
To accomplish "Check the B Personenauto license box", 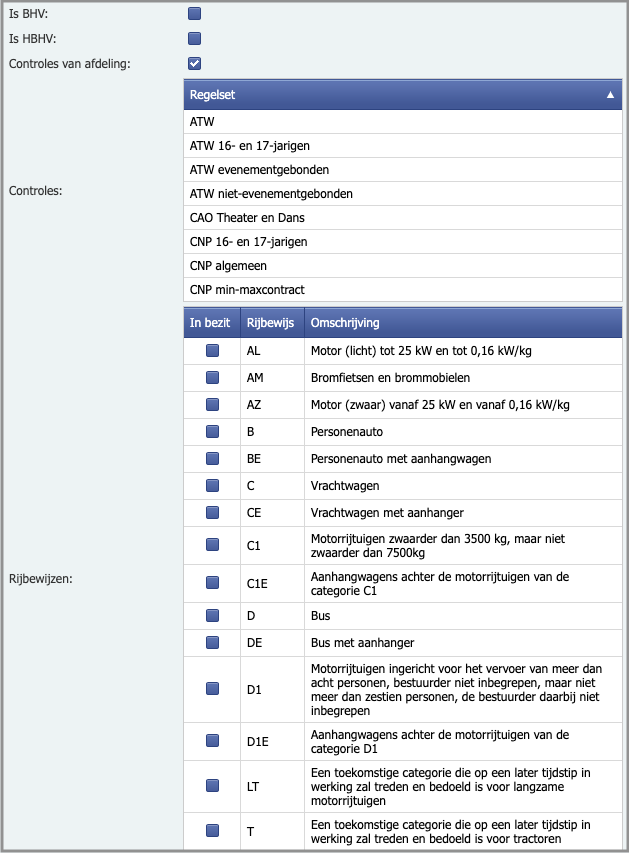I will point(212,432).
